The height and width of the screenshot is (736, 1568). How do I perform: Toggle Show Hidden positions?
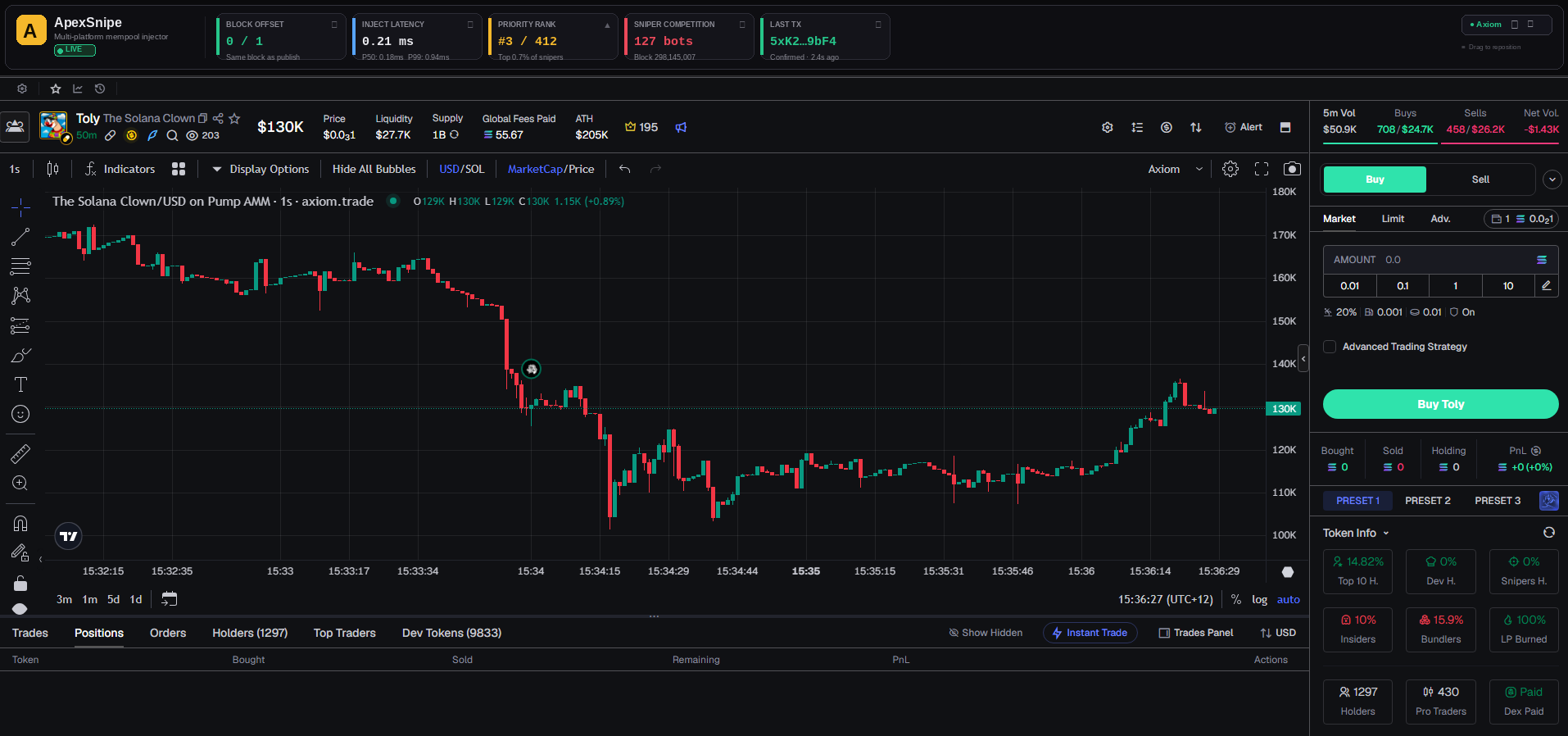(986, 633)
